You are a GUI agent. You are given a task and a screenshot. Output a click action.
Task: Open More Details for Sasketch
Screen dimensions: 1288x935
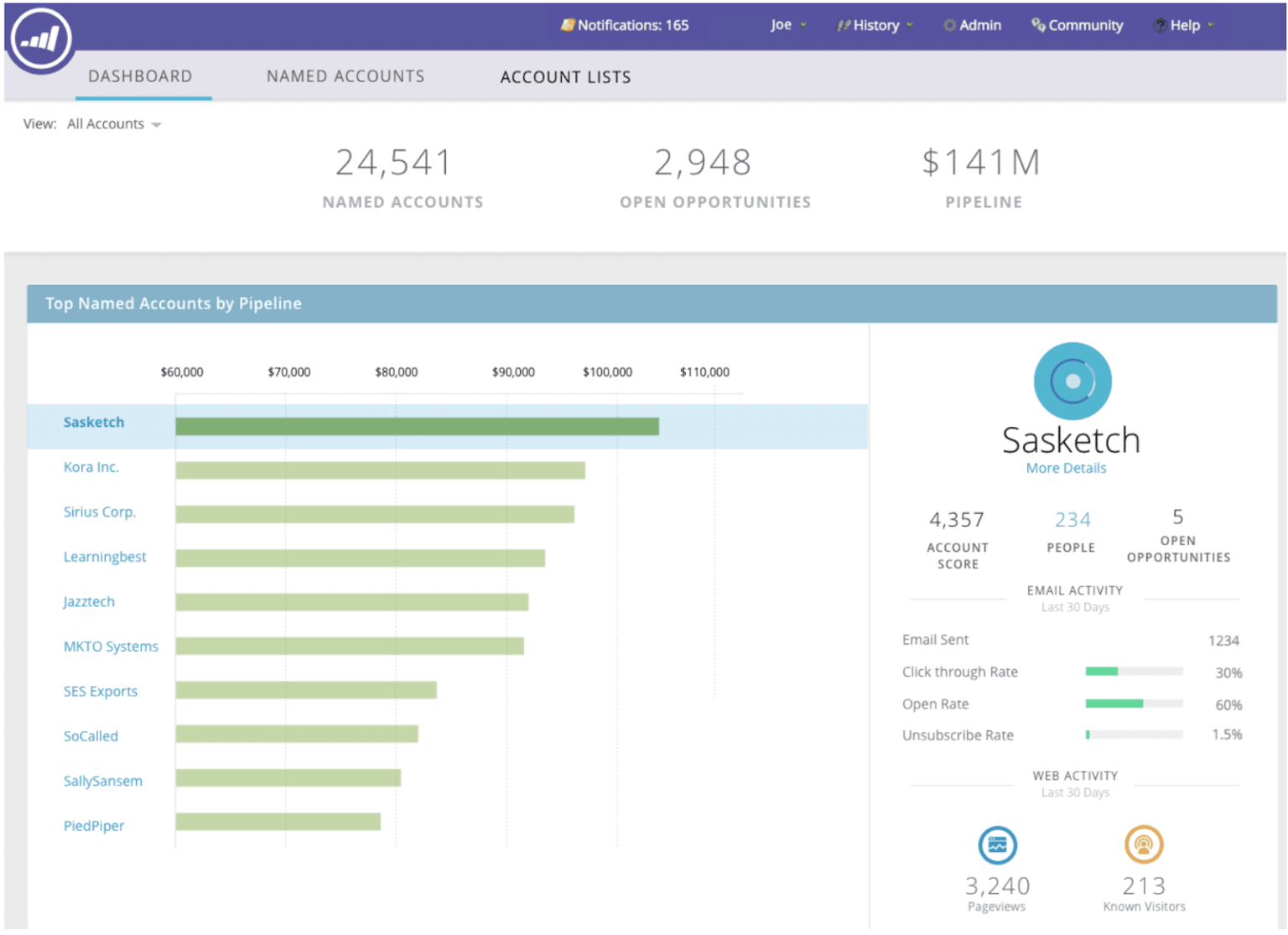click(x=1066, y=468)
